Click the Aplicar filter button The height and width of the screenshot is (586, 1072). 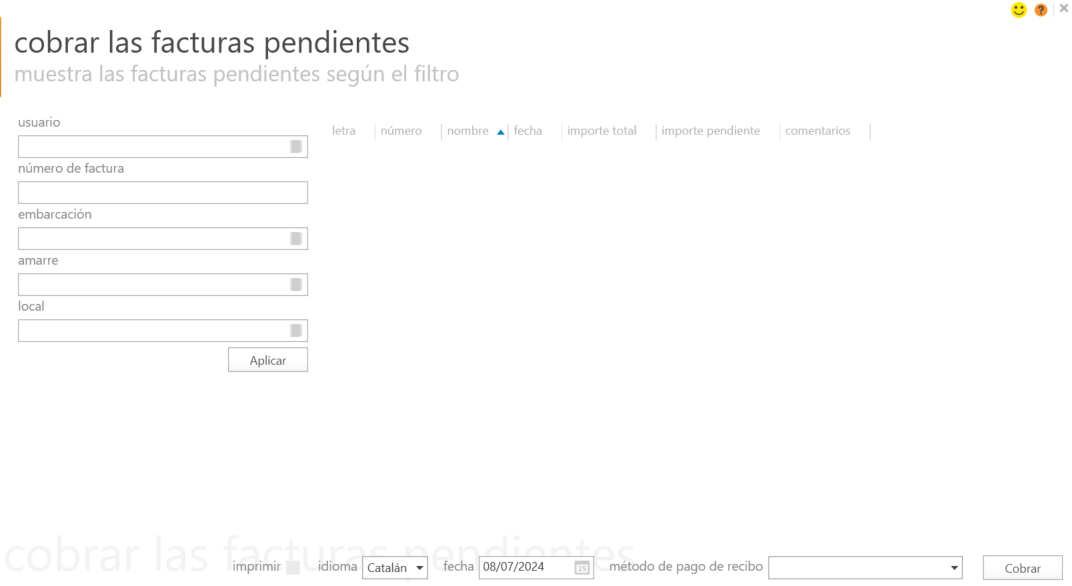pos(267,360)
